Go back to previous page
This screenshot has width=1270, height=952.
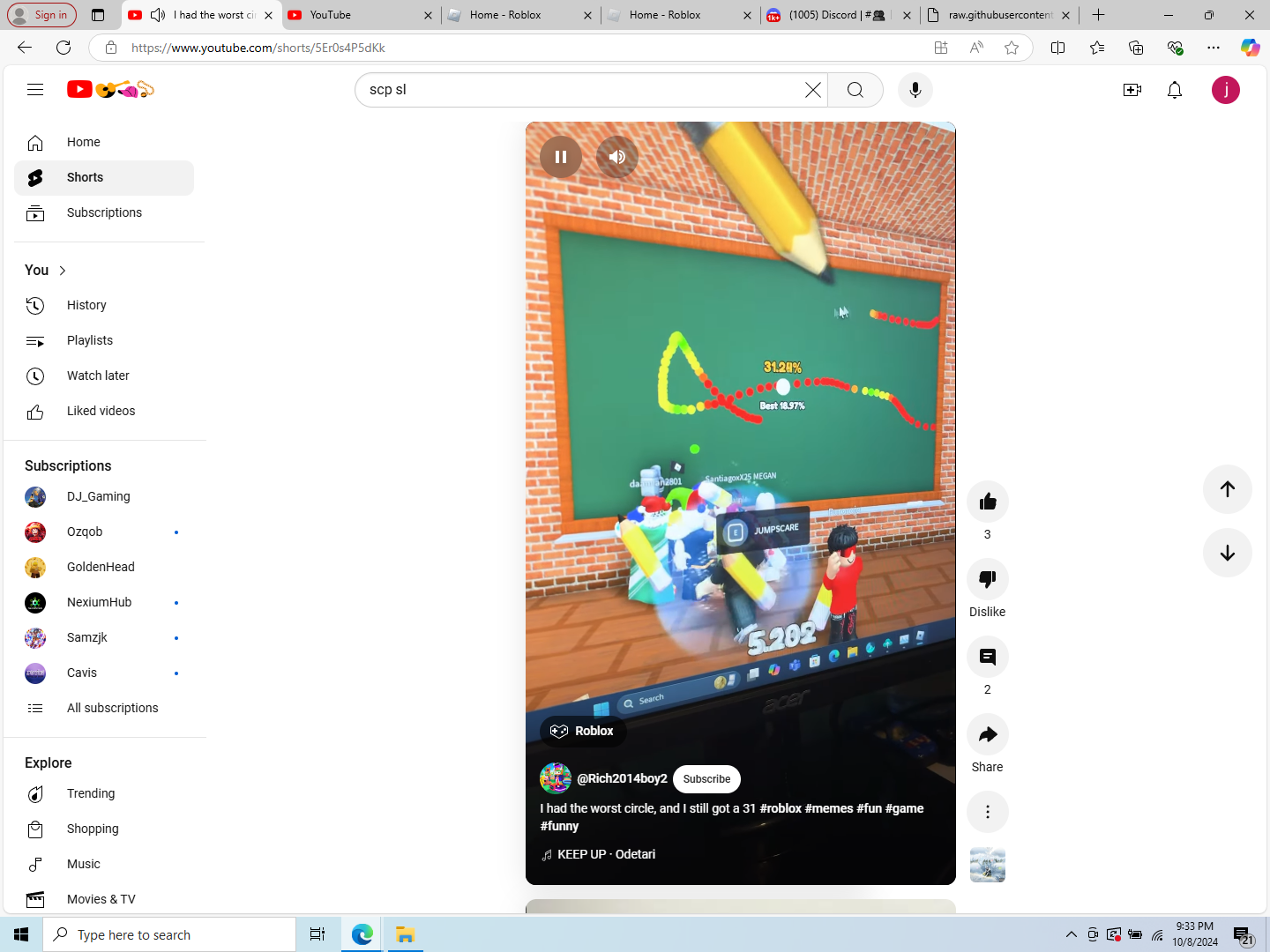(25, 48)
